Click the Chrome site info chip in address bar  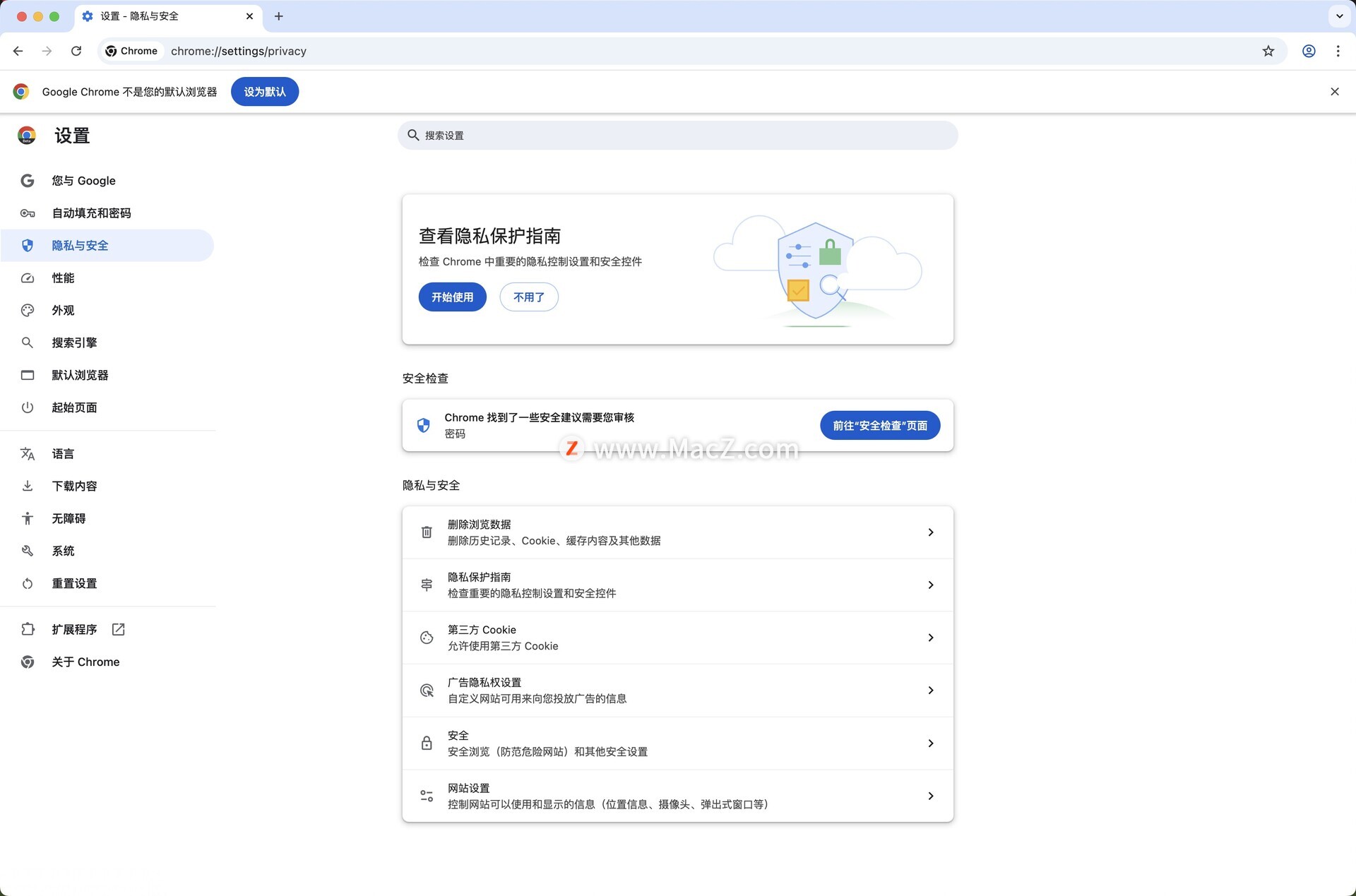(x=131, y=51)
